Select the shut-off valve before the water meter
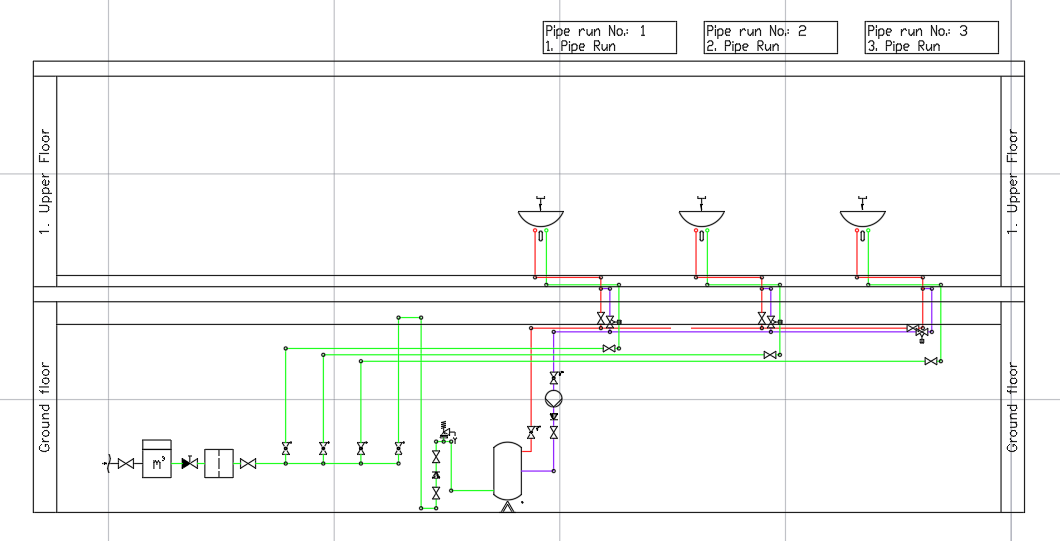The image size is (1060, 541). 126,463
